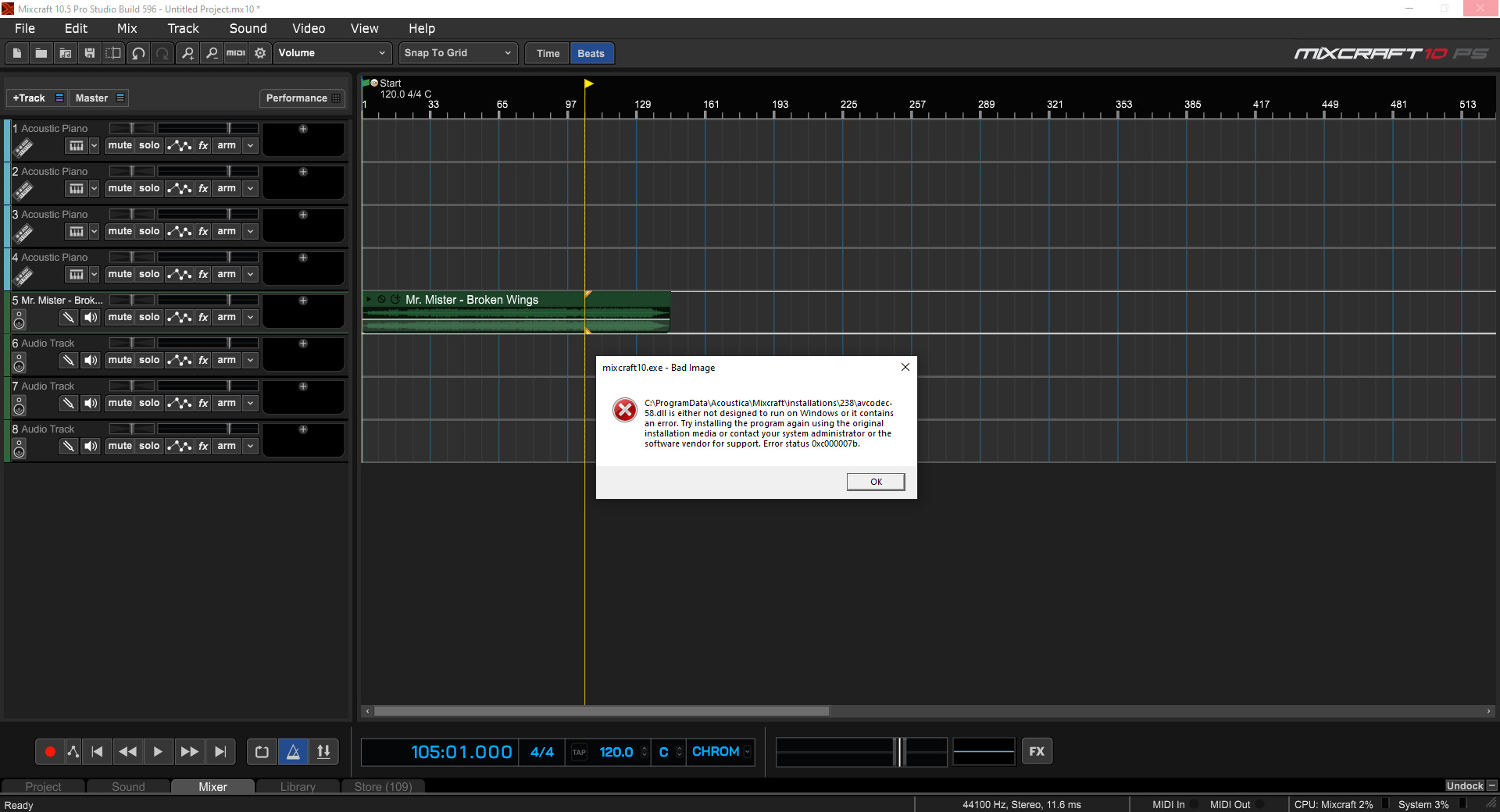
Task: Adjust the track 1 volume slider
Action: 207,128
